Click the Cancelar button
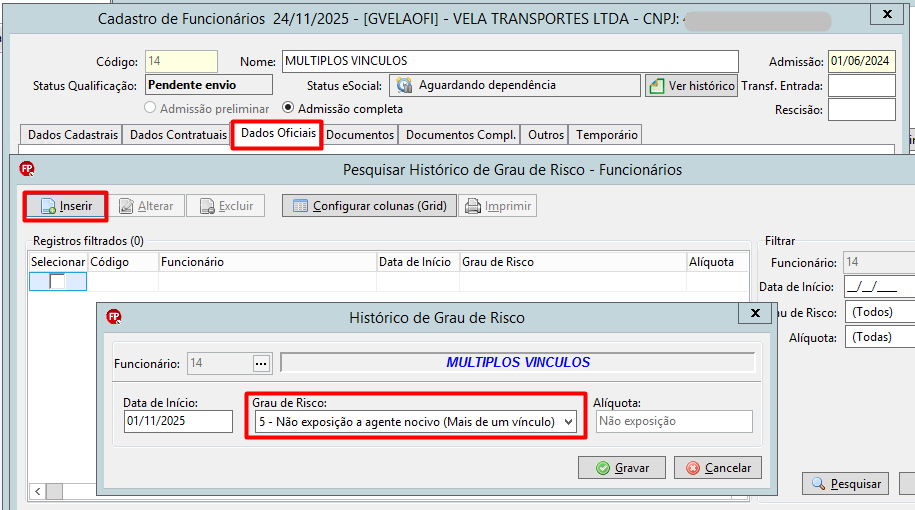The height and width of the screenshot is (510, 915). click(x=718, y=468)
